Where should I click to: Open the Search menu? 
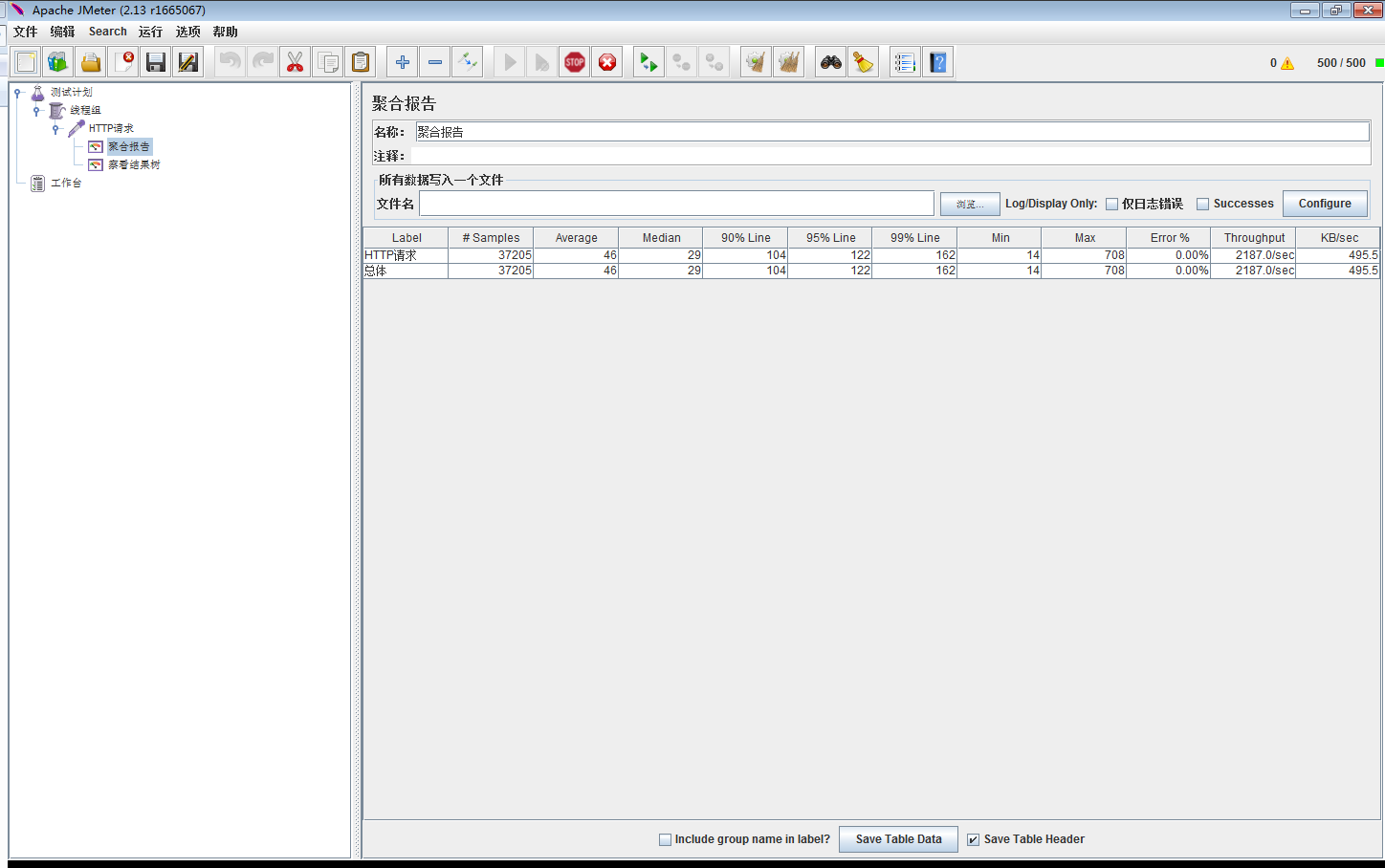coord(108,32)
